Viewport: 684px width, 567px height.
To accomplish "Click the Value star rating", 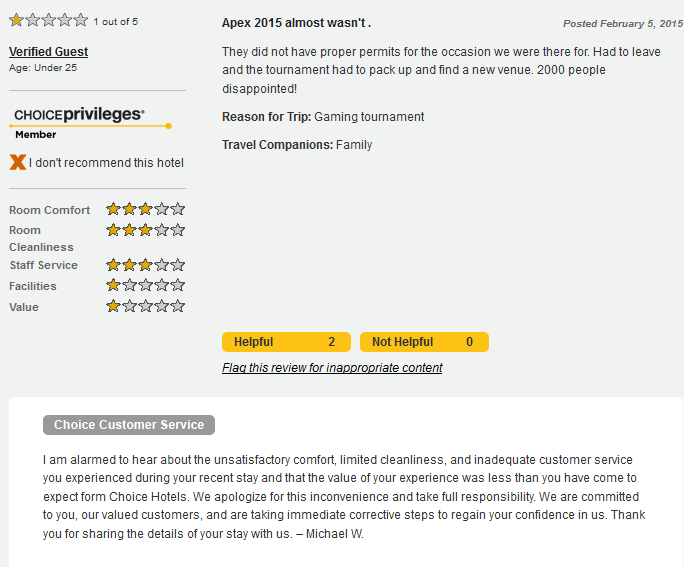I will 146,307.
